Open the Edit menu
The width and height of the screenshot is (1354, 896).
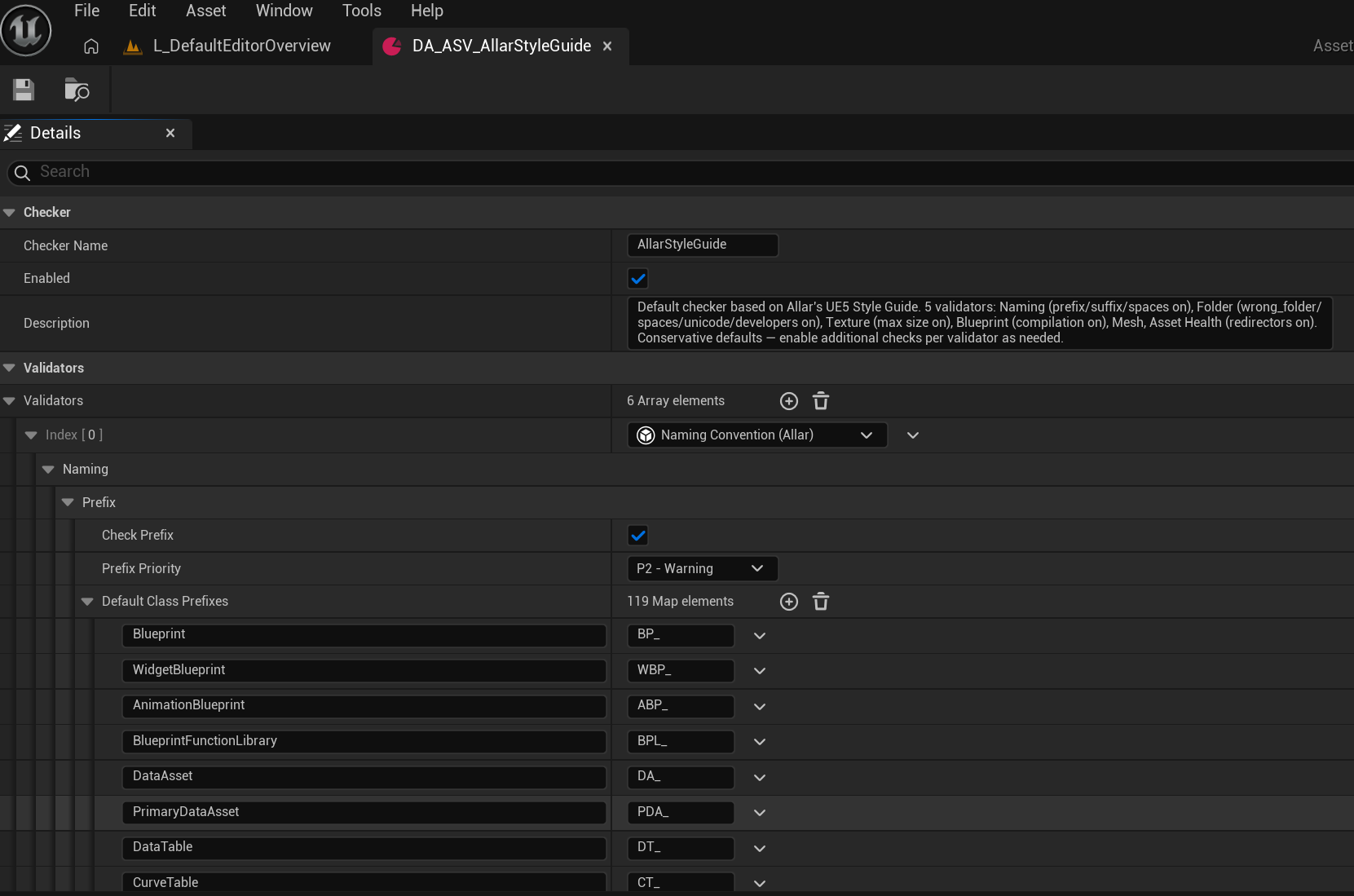[143, 11]
